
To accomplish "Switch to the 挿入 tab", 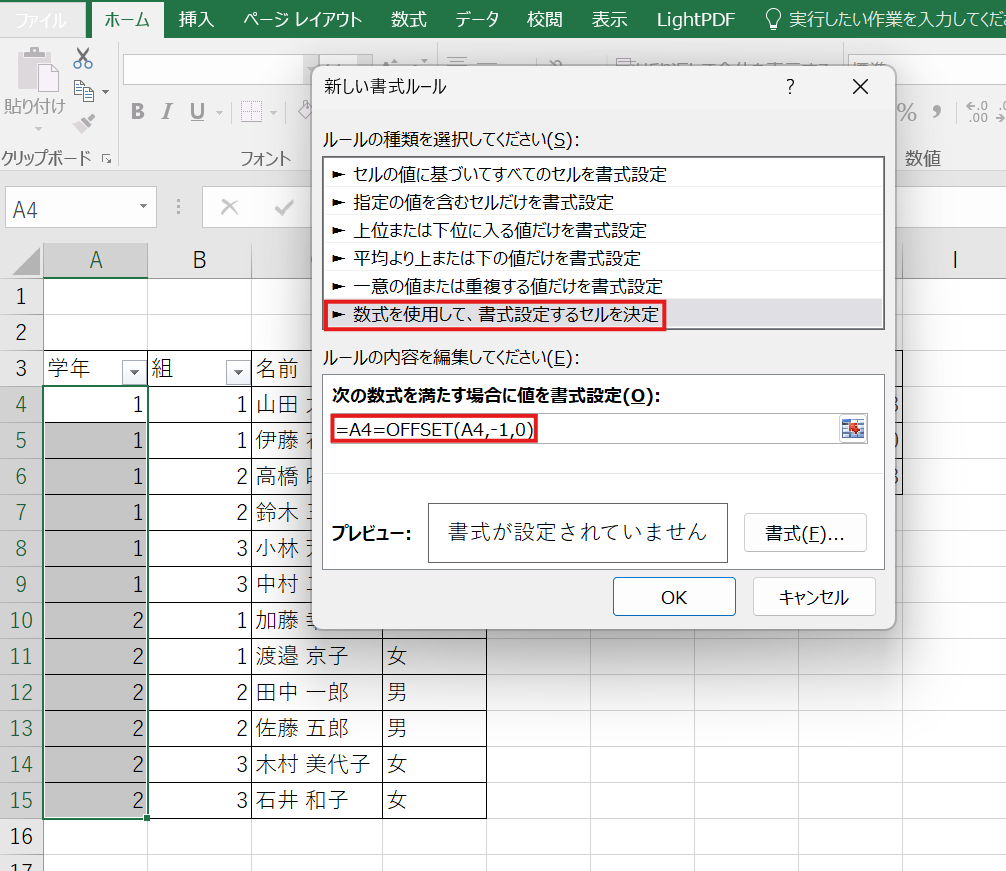I will click(x=196, y=20).
